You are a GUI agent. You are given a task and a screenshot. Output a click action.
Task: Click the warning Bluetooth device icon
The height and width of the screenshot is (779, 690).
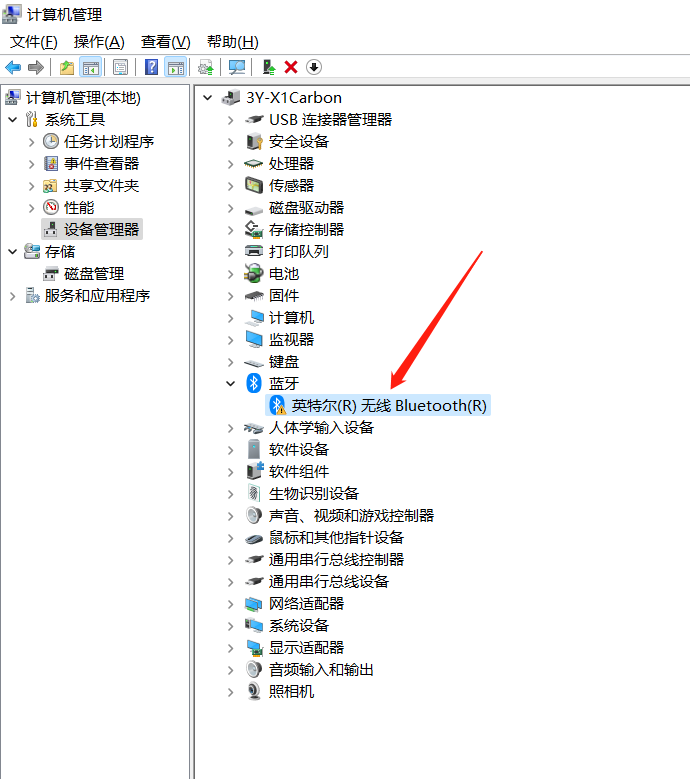[278, 405]
